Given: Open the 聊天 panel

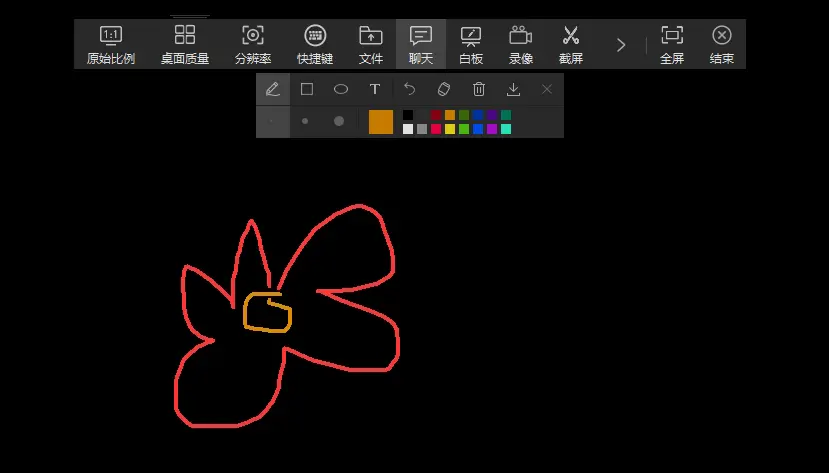Looking at the screenshot, I should click(x=421, y=44).
